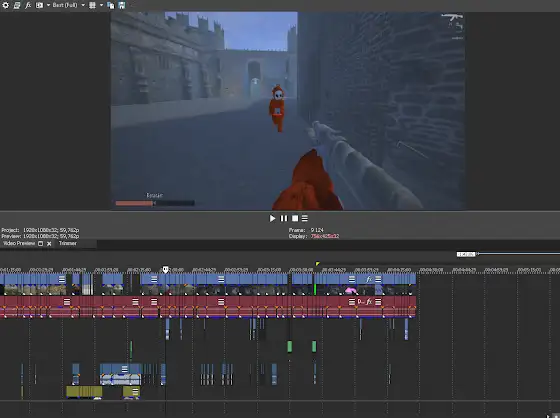
Task: Switch to the Video Preview tab
Action: pyautogui.click(x=19, y=243)
